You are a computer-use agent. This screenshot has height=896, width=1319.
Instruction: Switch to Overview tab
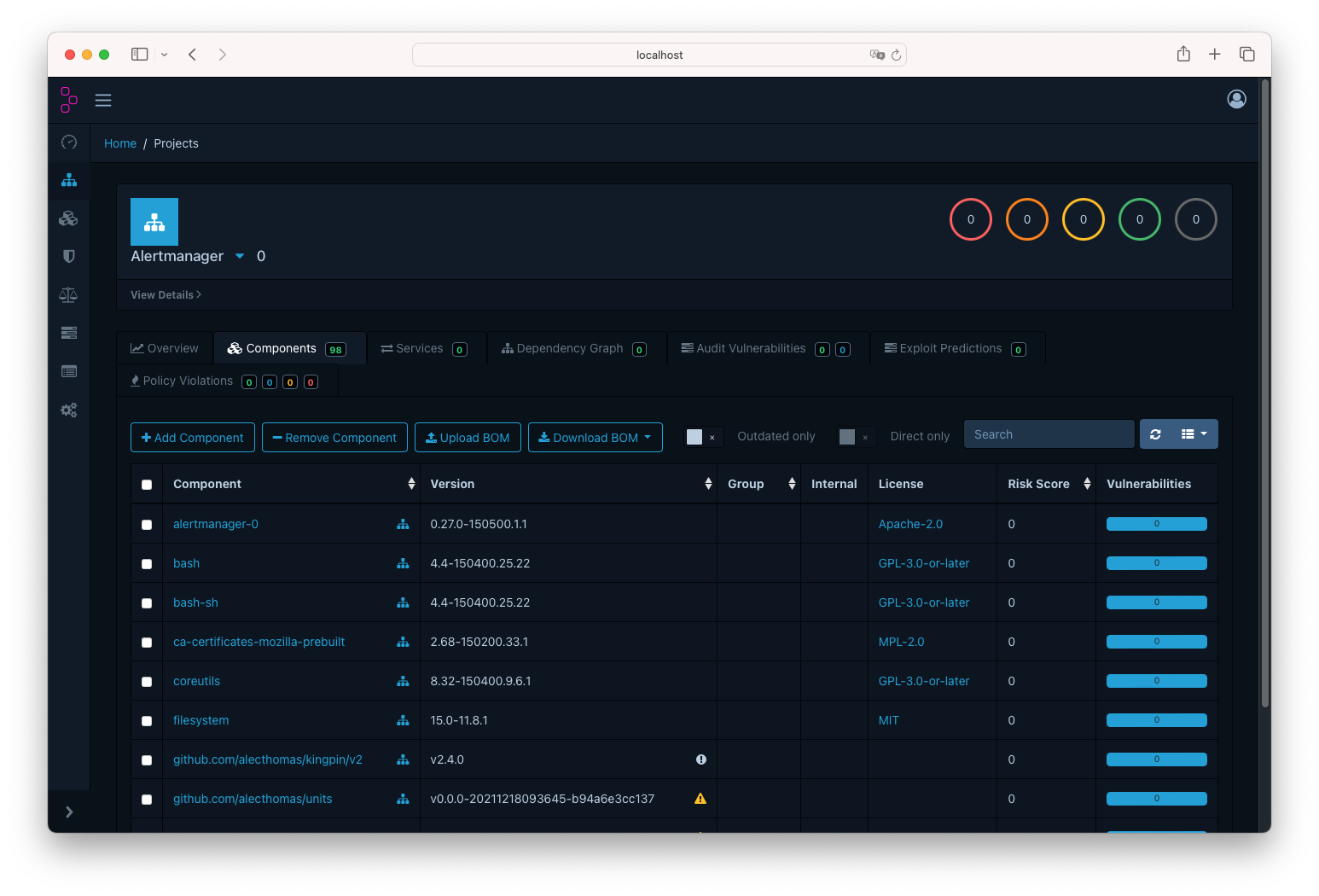(x=165, y=348)
